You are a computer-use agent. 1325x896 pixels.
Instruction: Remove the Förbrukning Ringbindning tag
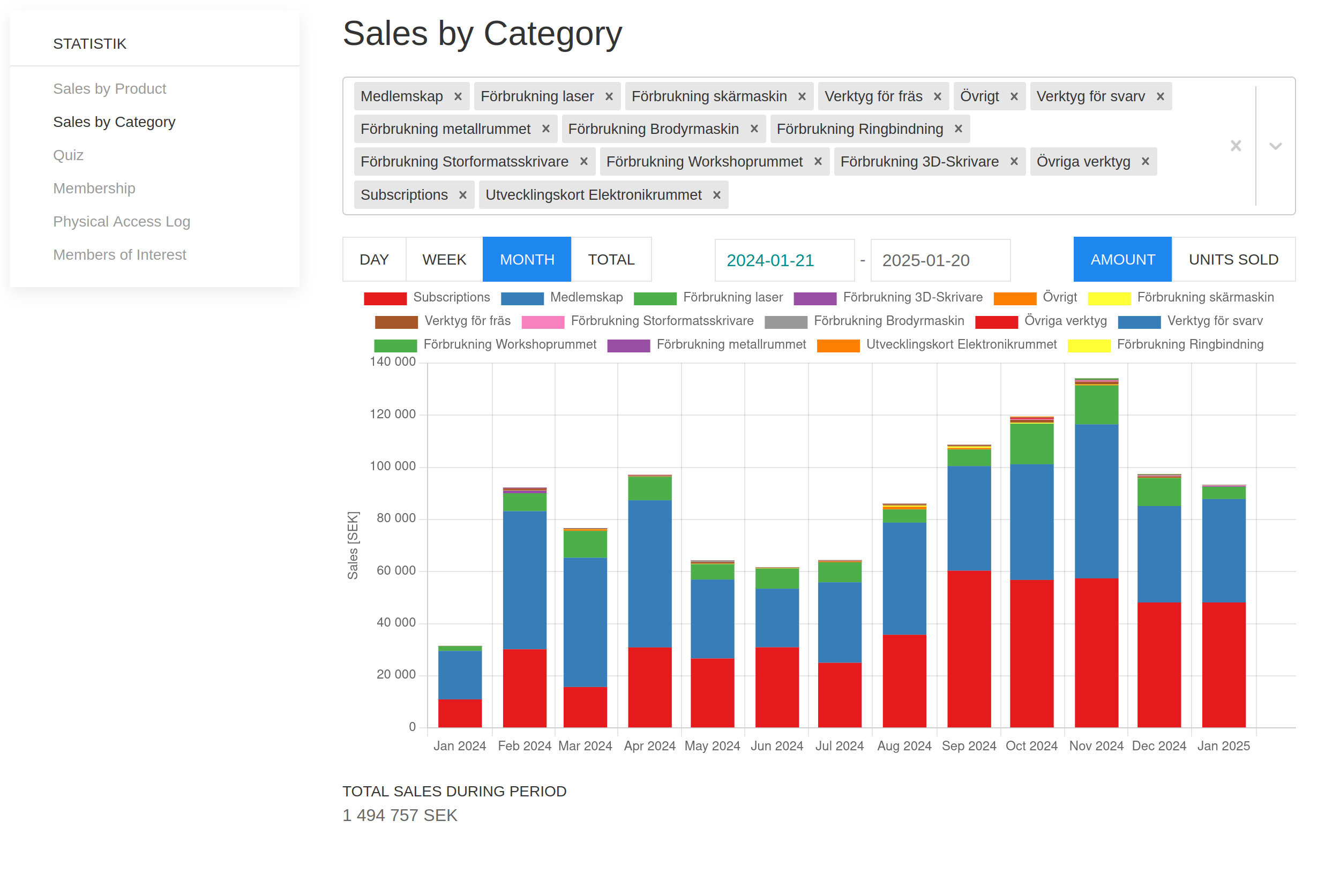click(x=958, y=129)
